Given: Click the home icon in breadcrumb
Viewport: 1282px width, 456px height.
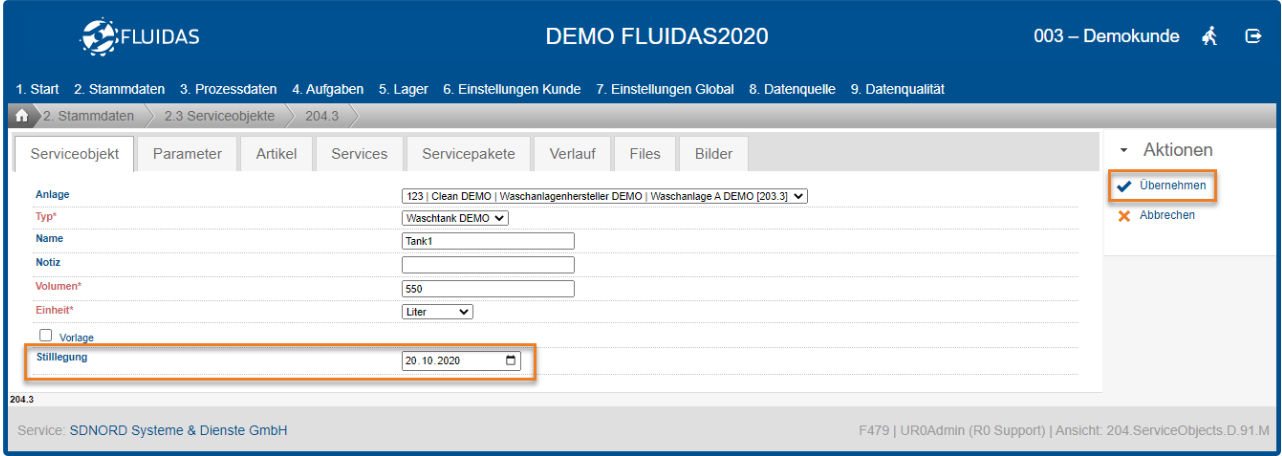Looking at the screenshot, I should (x=23, y=116).
